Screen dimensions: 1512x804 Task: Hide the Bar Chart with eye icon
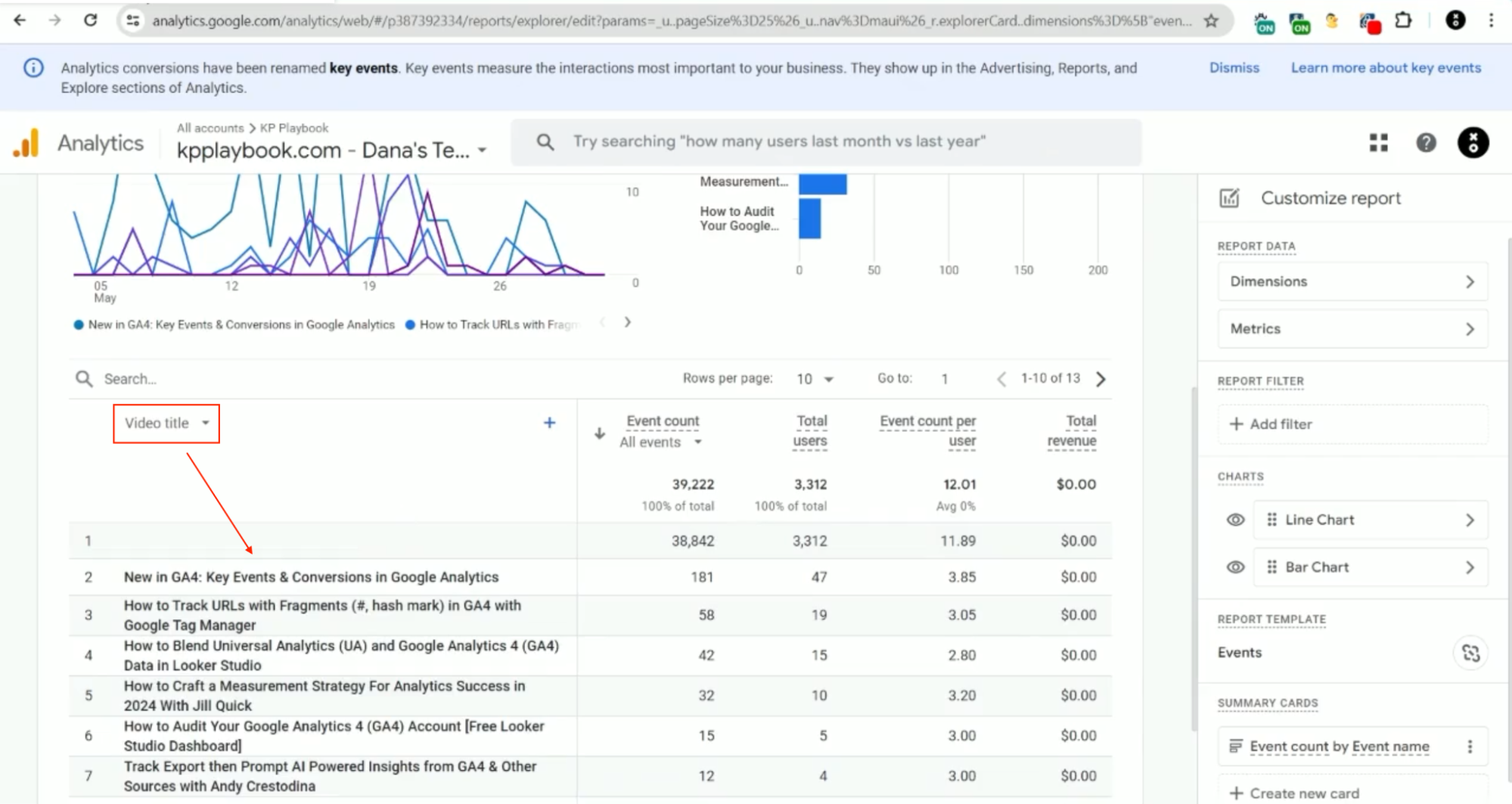tap(1235, 567)
